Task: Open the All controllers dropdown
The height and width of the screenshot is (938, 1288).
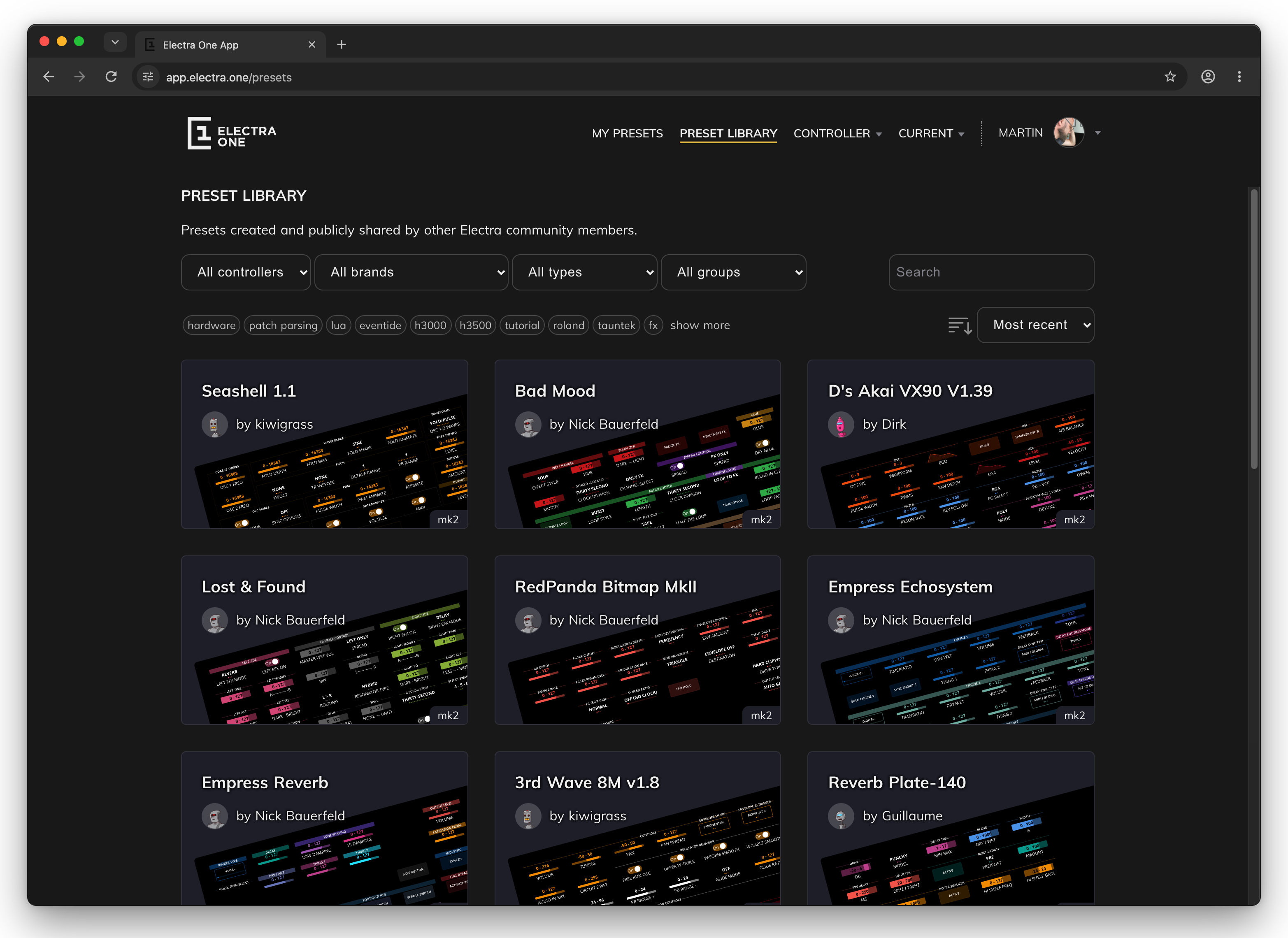Action: click(246, 272)
